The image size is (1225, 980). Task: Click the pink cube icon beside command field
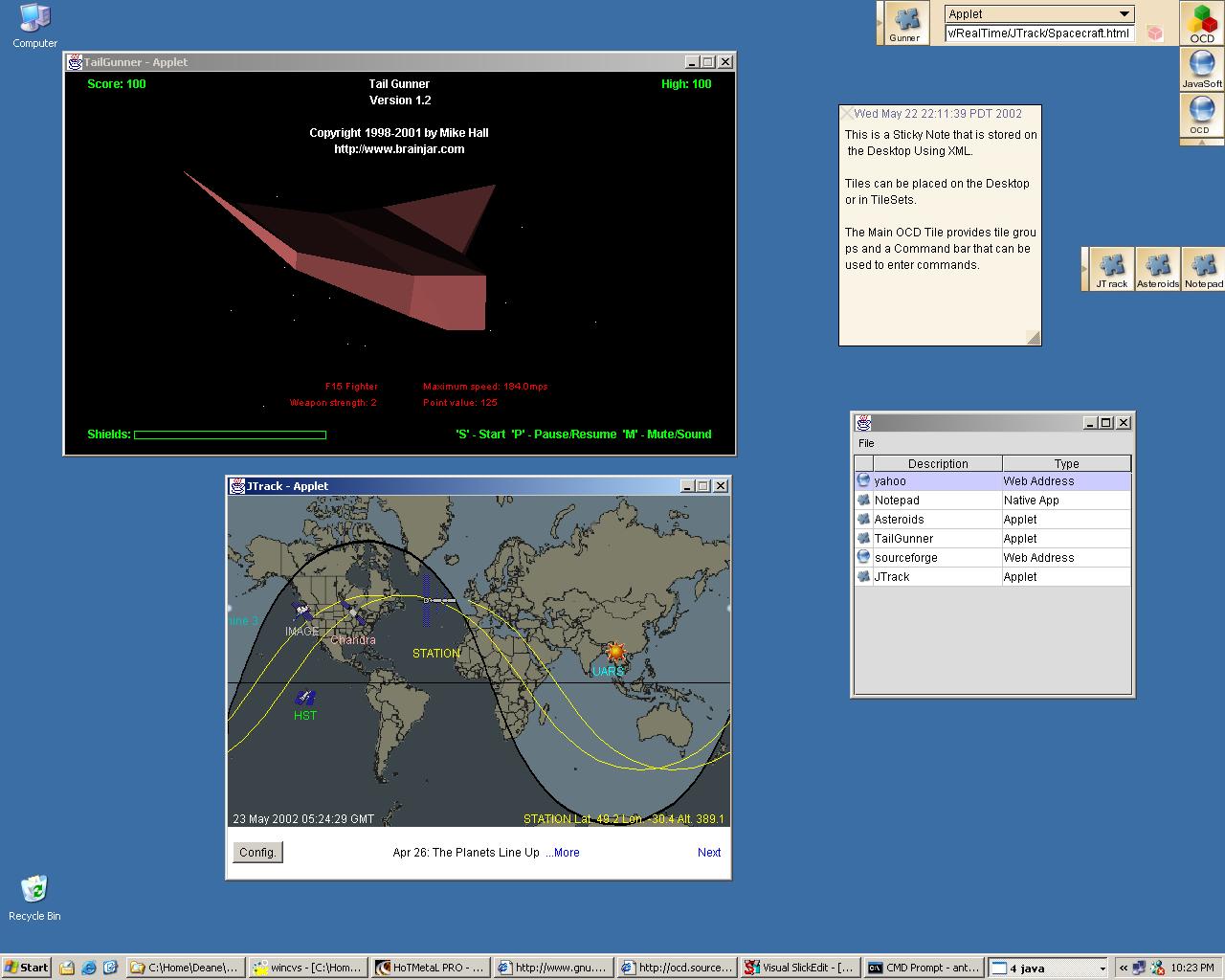(x=1155, y=33)
